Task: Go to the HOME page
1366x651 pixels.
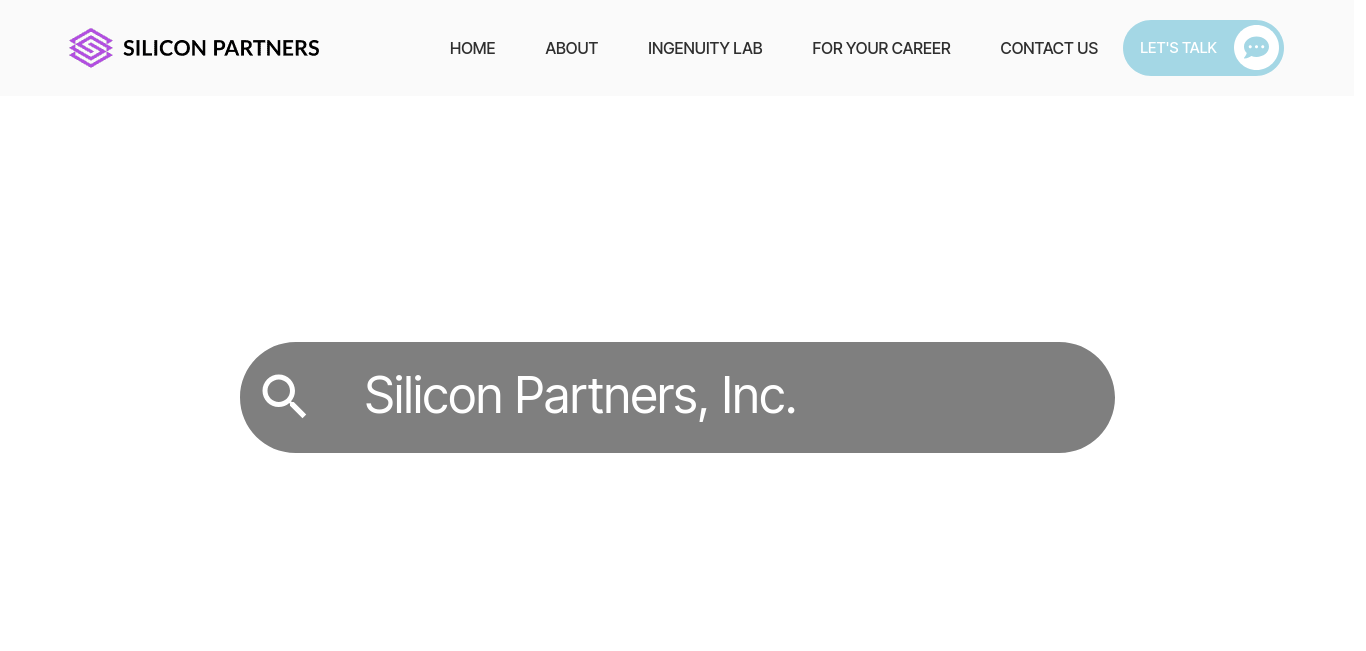Action: click(472, 48)
